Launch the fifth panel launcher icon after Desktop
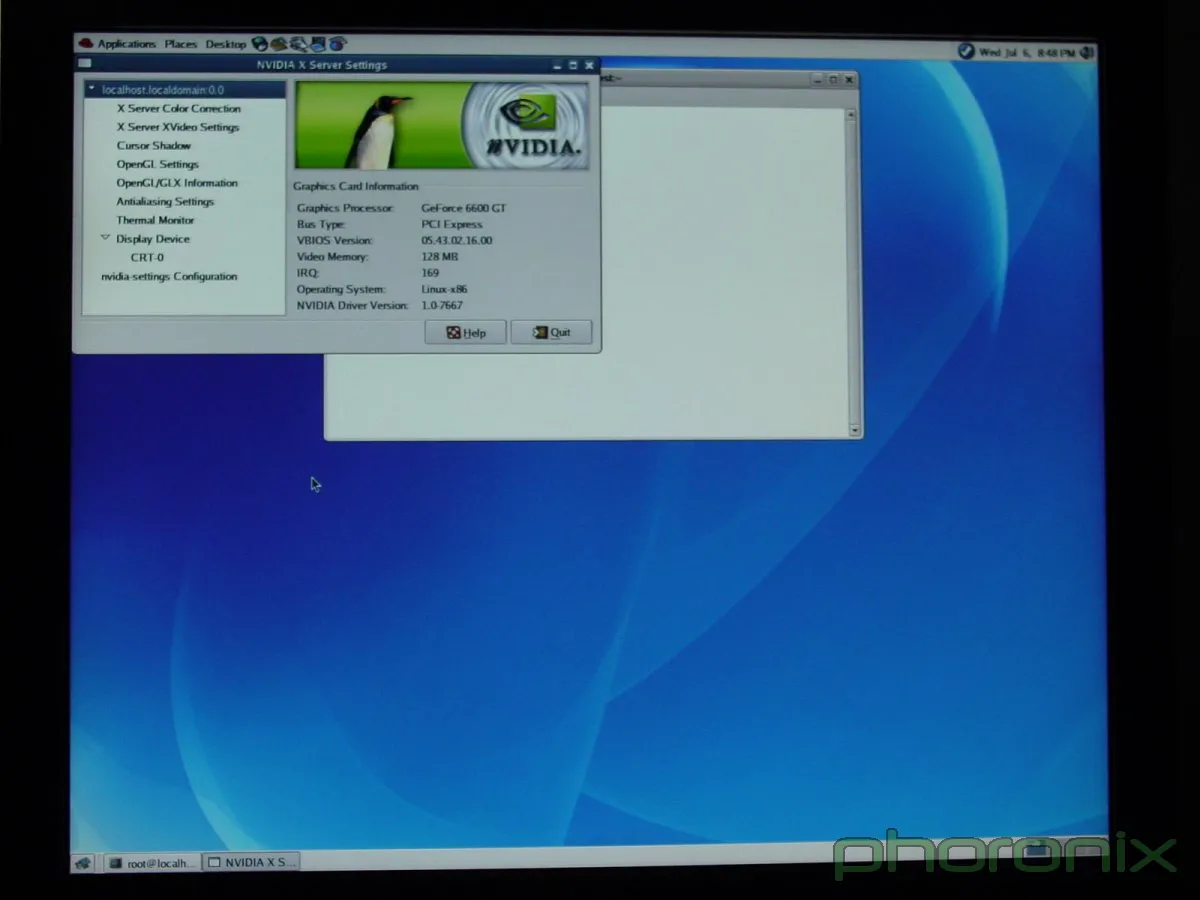Image resolution: width=1200 pixels, height=900 pixels. [x=338, y=44]
